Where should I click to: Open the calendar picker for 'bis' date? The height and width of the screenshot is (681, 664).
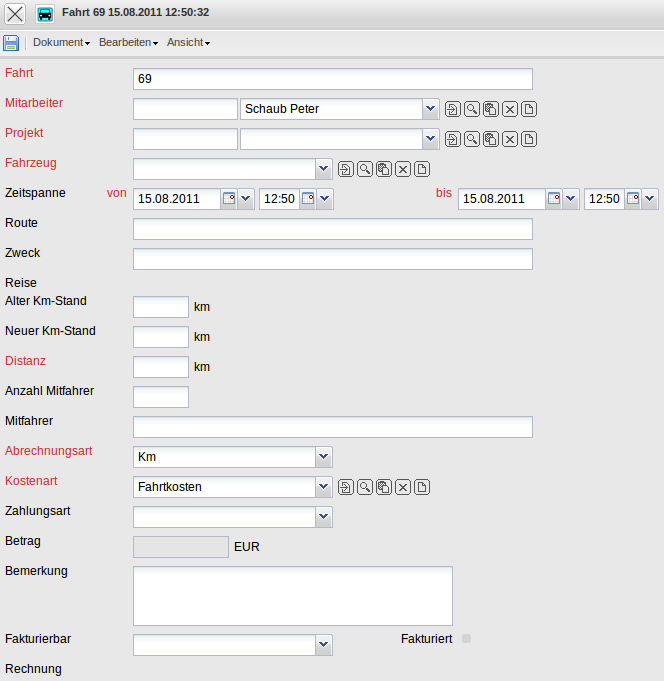tap(554, 199)
